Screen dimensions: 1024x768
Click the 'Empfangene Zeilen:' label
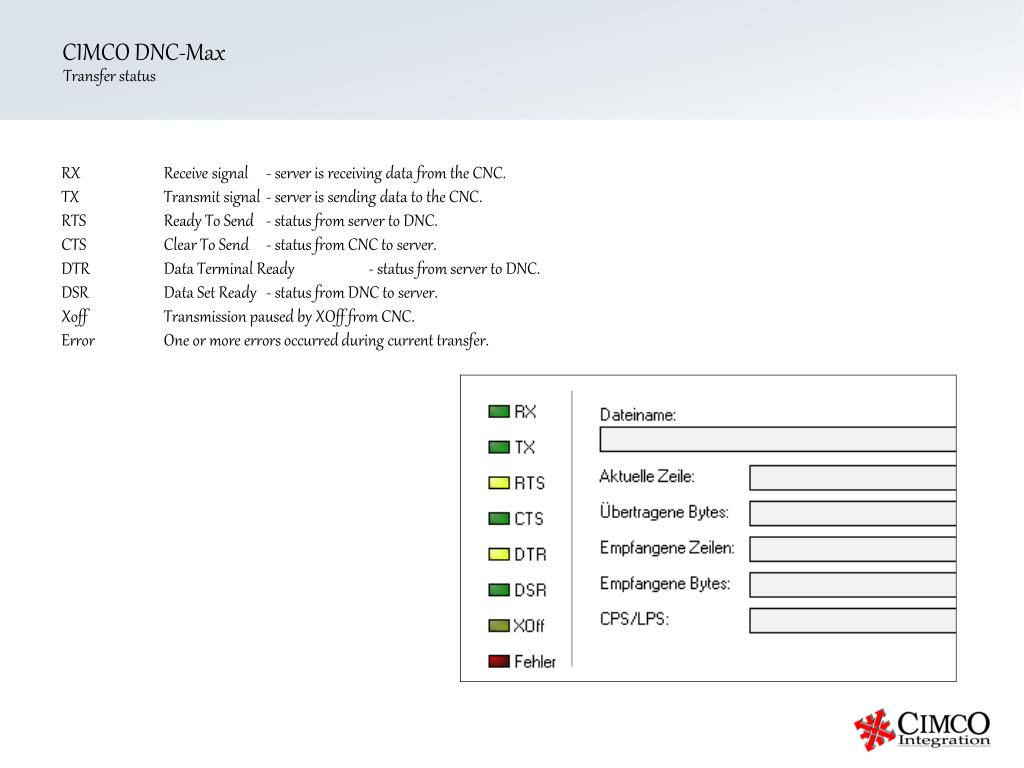point(667,548)
